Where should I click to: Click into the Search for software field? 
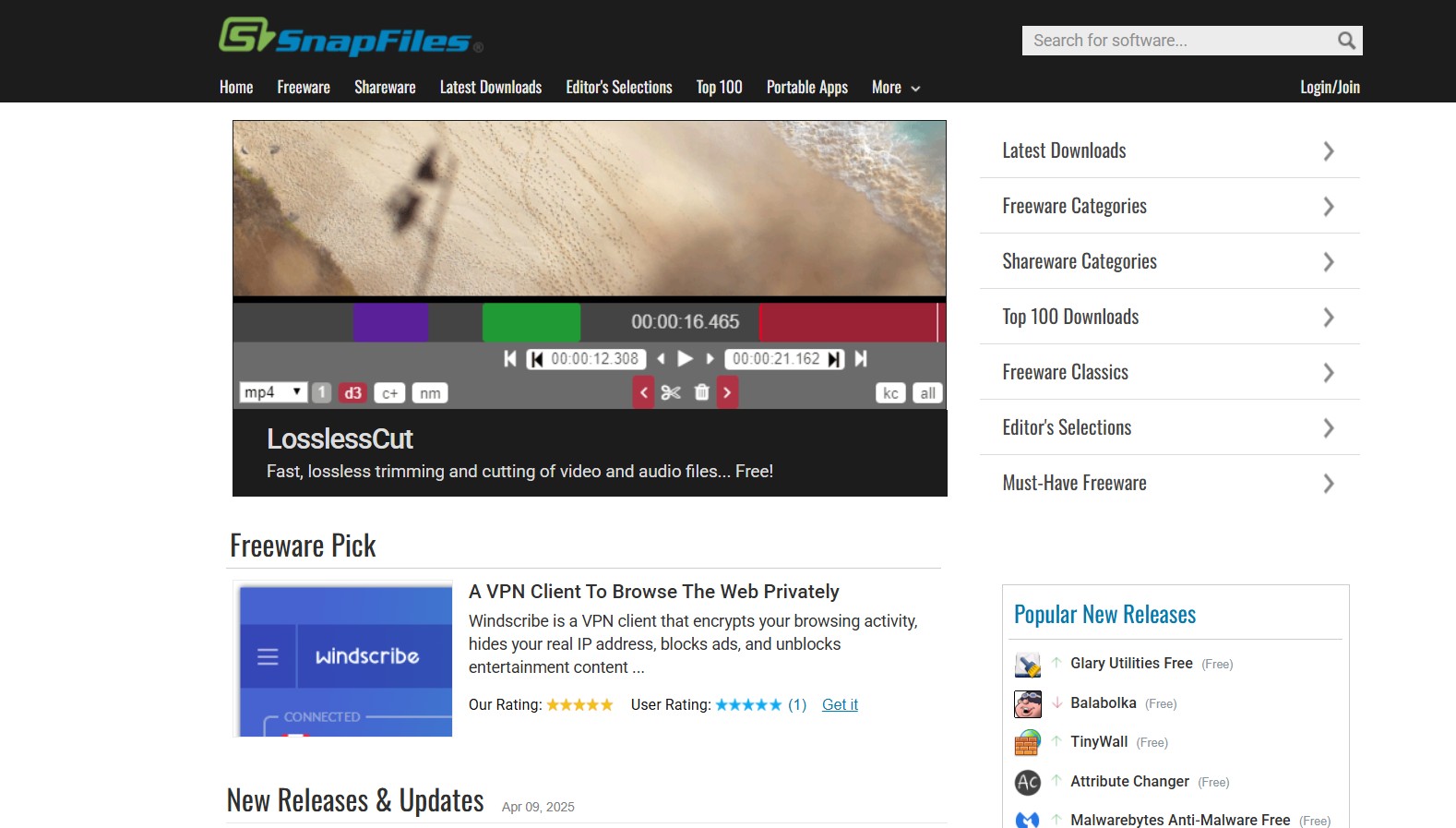coord(1176,41)
